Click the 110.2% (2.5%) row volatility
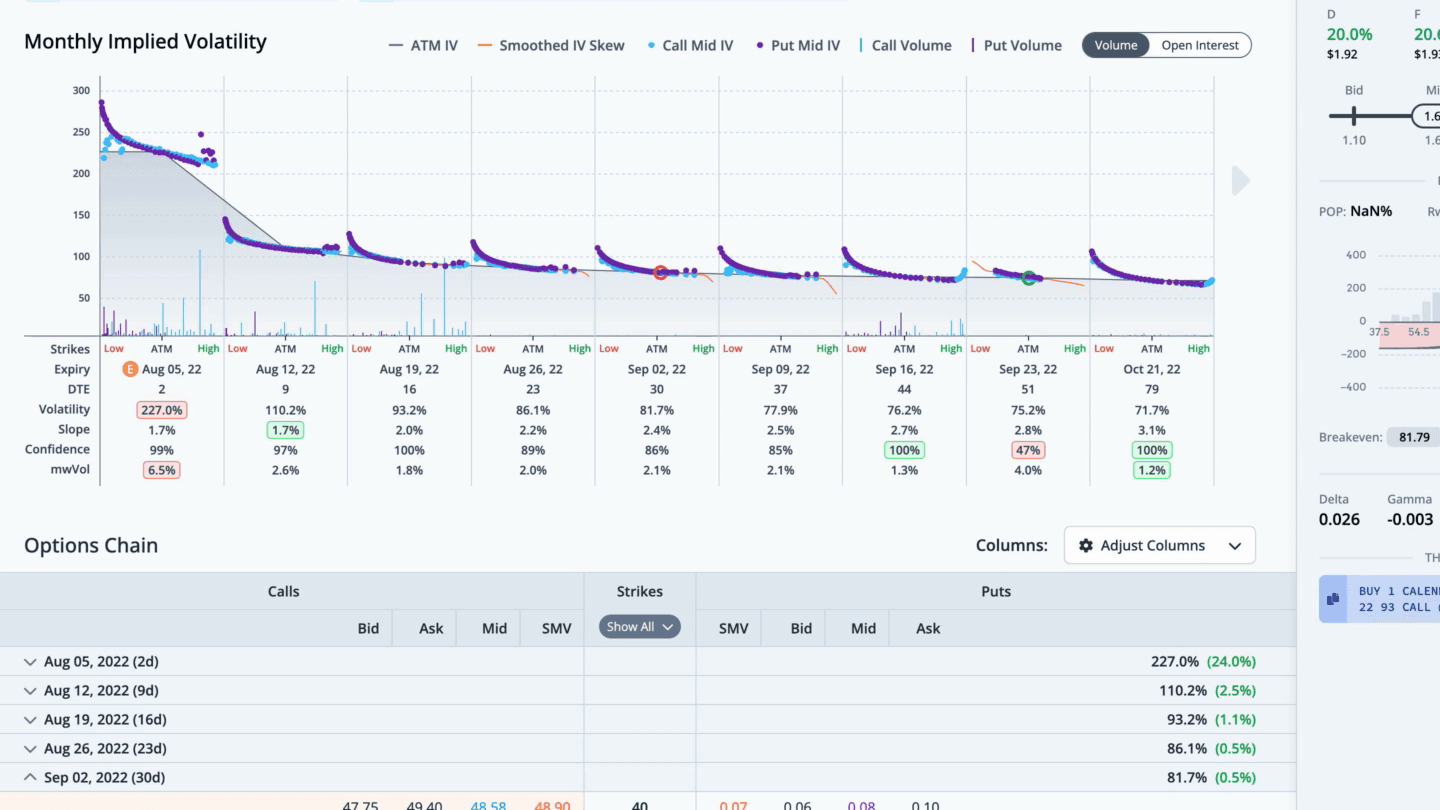Screen dimensions: 1440x810 [1207, 690]
